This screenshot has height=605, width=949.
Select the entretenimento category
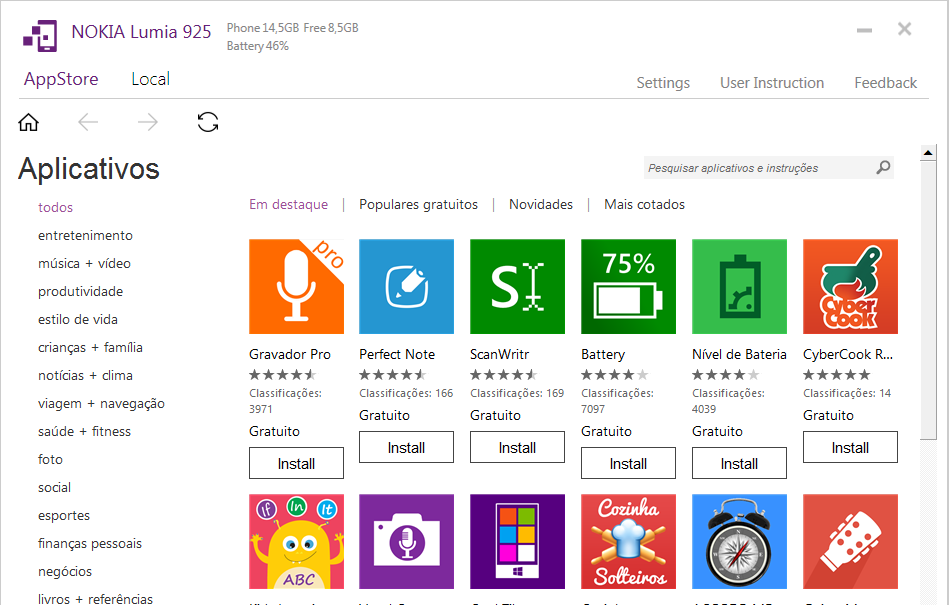(x=85, y=235)
